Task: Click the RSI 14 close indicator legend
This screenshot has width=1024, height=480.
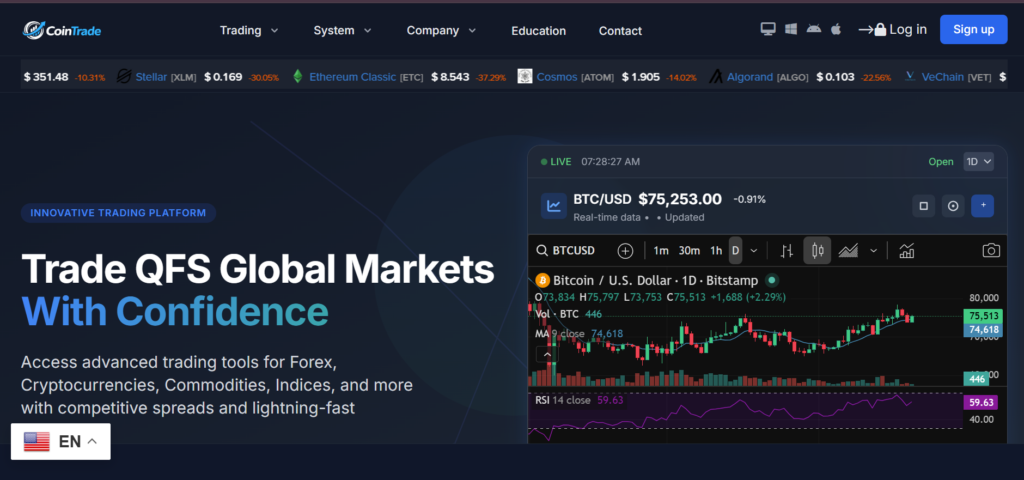Action: [x=579, y=400]
